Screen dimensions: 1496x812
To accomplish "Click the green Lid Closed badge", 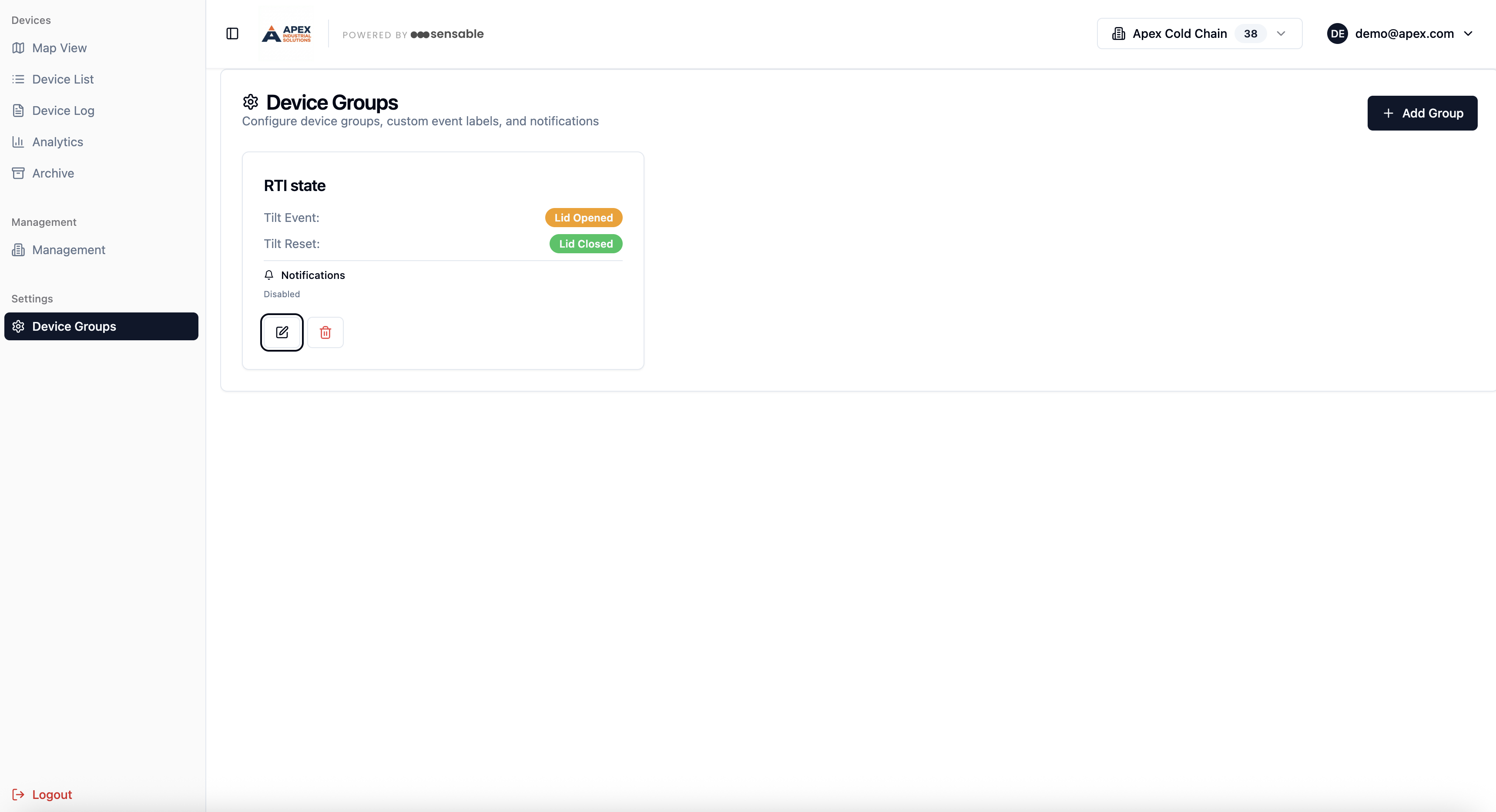I will coord(585,244).
